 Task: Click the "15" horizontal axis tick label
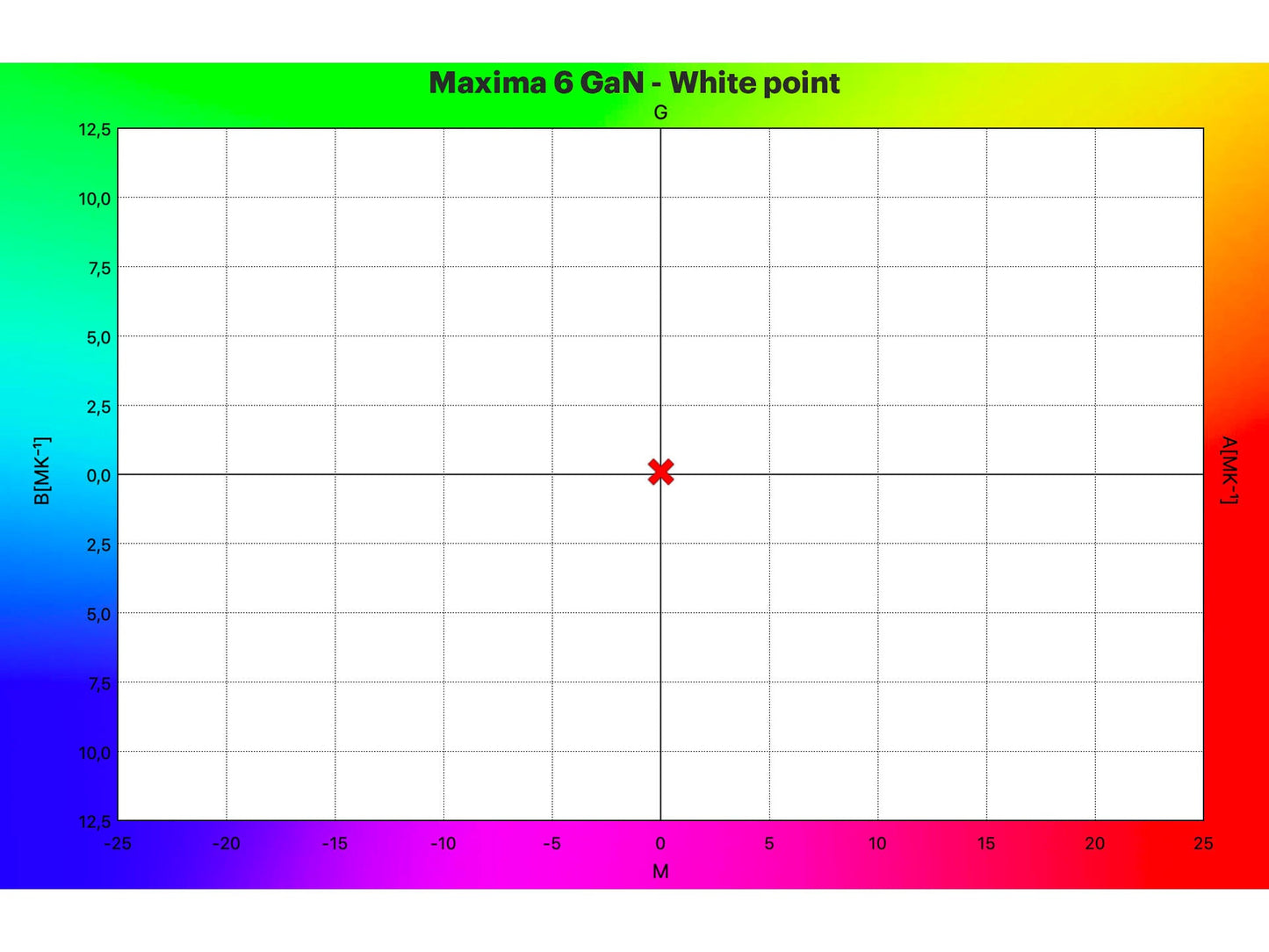point(986,843)
